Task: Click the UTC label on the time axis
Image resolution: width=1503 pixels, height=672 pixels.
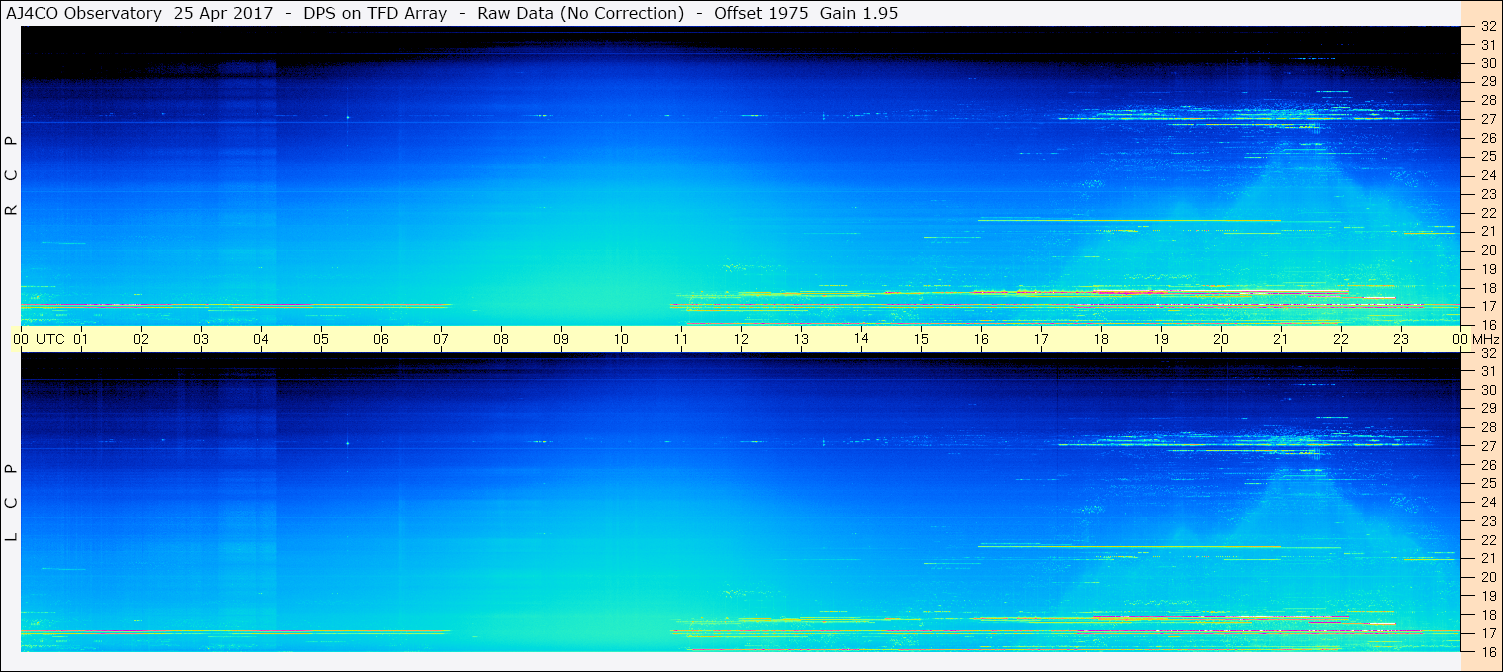Action: point(51,339)
